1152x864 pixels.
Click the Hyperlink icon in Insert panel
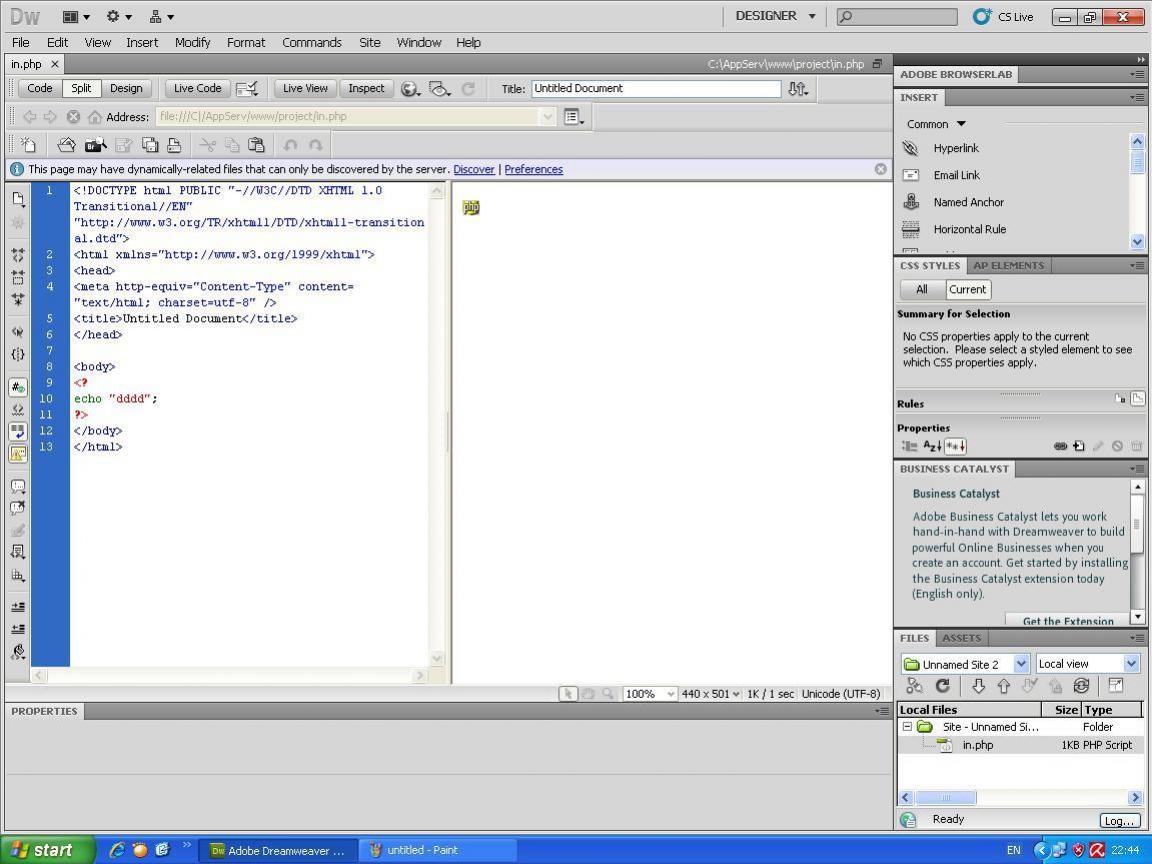tap(910, 148)
